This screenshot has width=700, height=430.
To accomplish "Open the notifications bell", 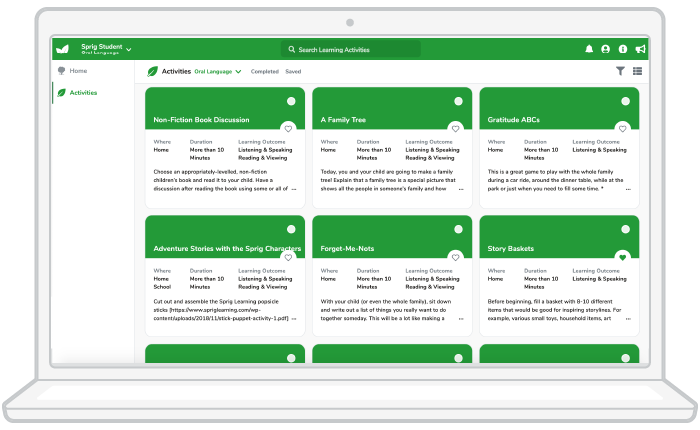I will click(x=590, y=49).
